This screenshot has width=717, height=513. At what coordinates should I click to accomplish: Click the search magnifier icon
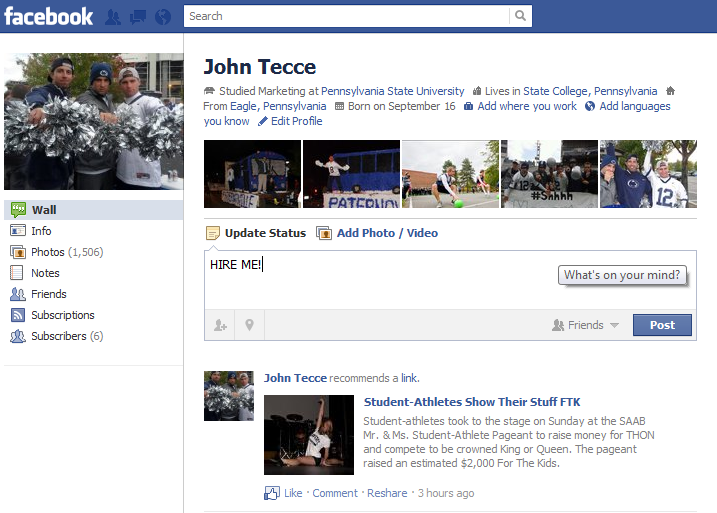[520, 16]
